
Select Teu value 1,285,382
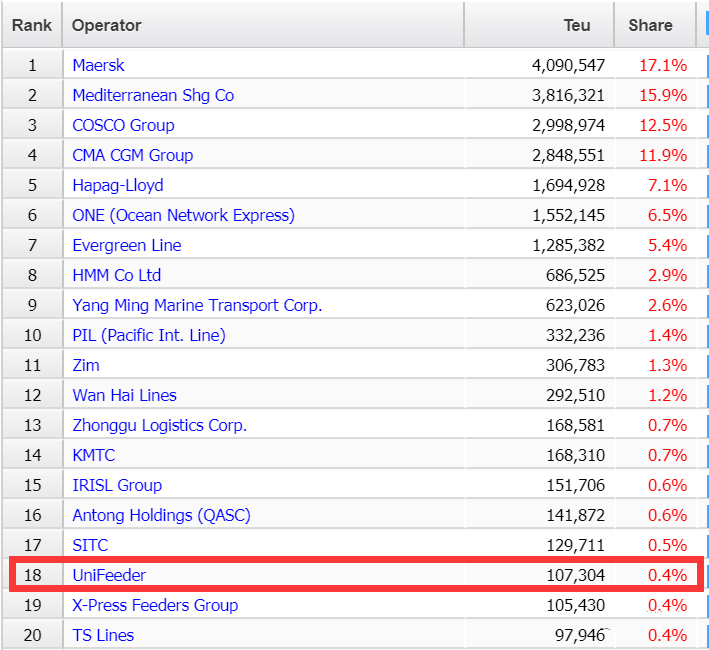coord(568,245)
